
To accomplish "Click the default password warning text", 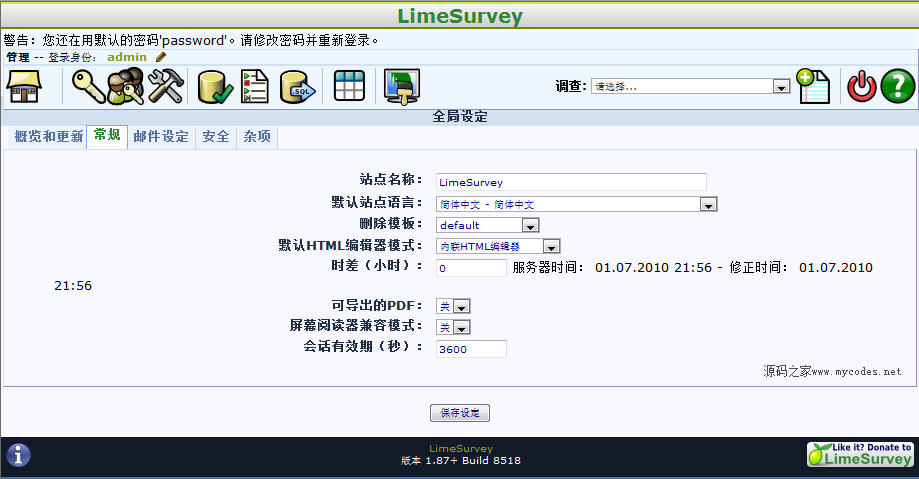I will pos(192,40).
